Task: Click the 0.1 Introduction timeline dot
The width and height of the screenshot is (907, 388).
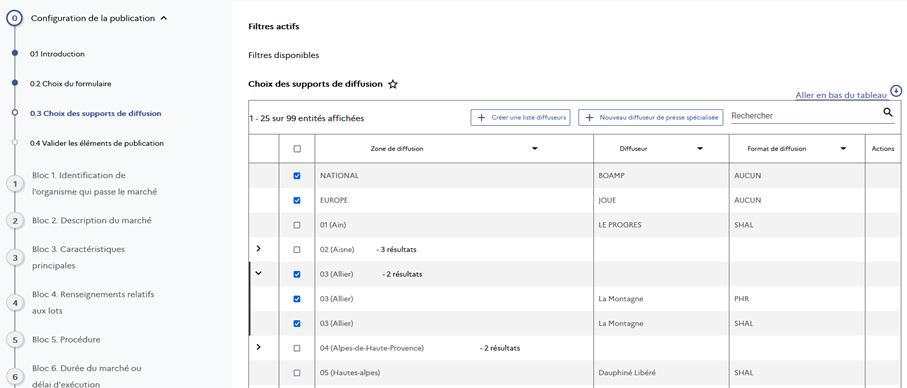Action: 14,54
